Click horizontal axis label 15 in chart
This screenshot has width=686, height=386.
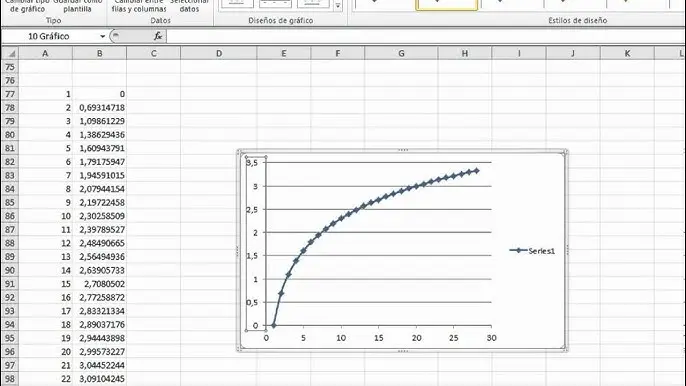coord(378,338)
